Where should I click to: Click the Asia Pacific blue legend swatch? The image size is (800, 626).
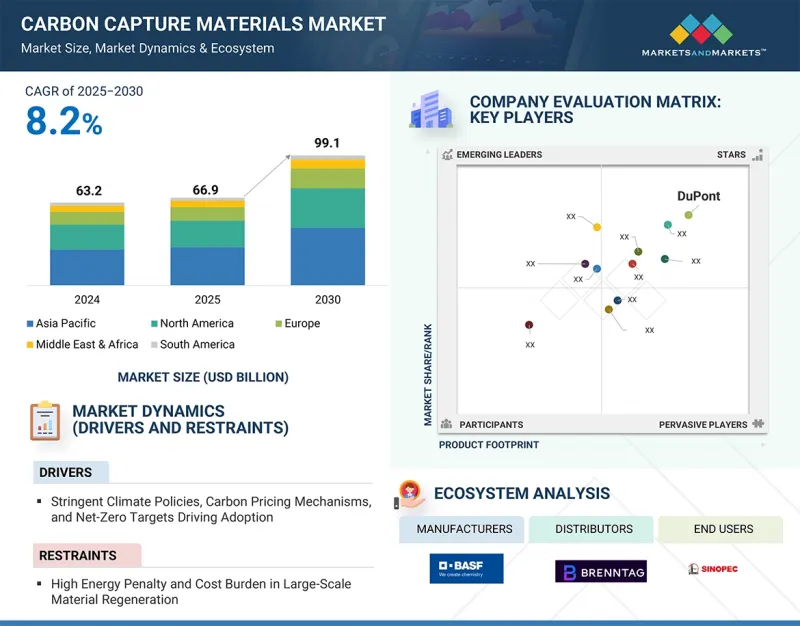(30, 324)
